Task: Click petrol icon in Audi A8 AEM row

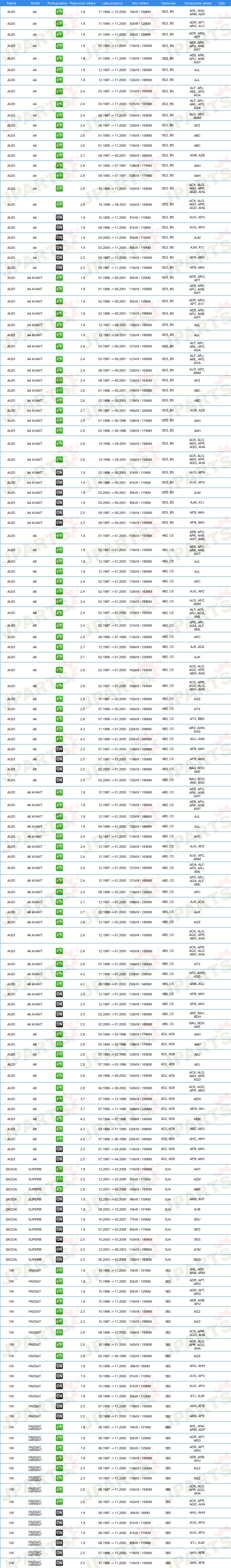Action: 59,1119
